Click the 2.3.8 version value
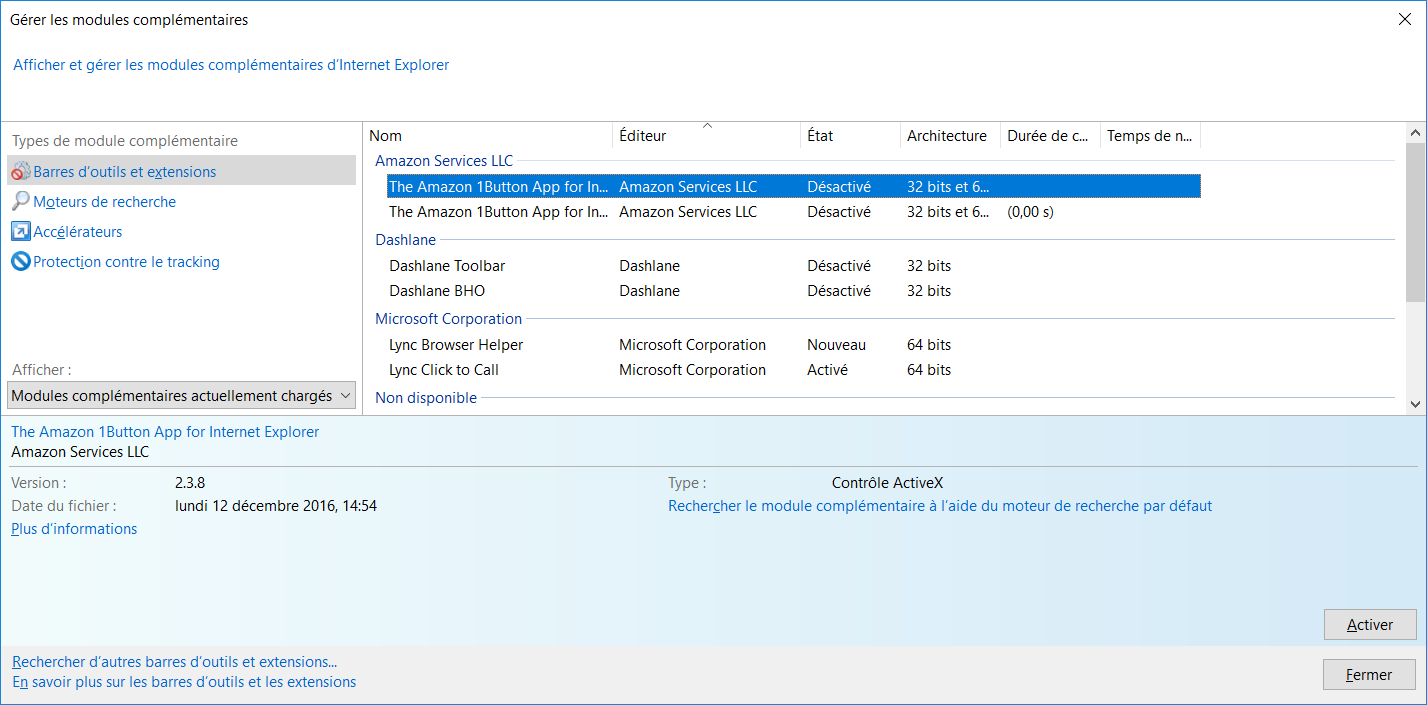 point(190,482)
